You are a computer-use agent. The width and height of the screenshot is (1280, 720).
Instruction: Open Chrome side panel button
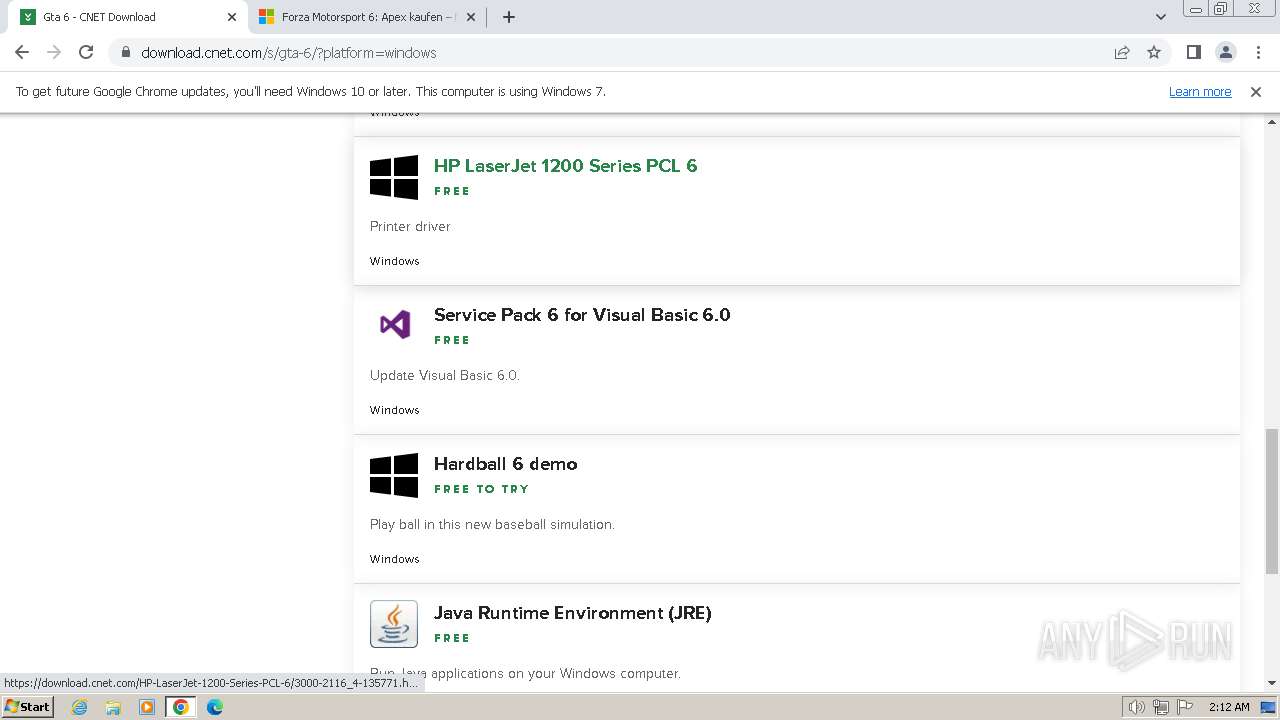click(1193, 53)
